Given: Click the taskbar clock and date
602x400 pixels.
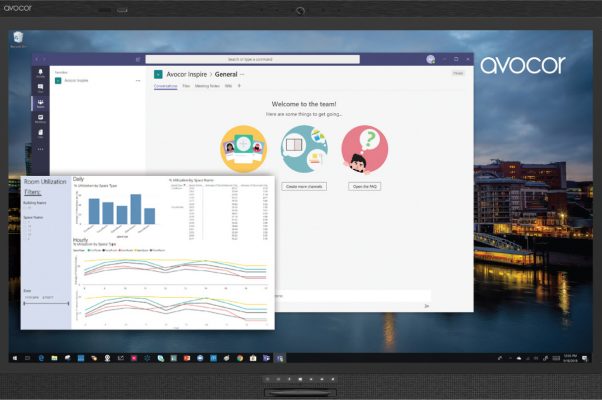Looking at the screenshot, I should [570, 358].
